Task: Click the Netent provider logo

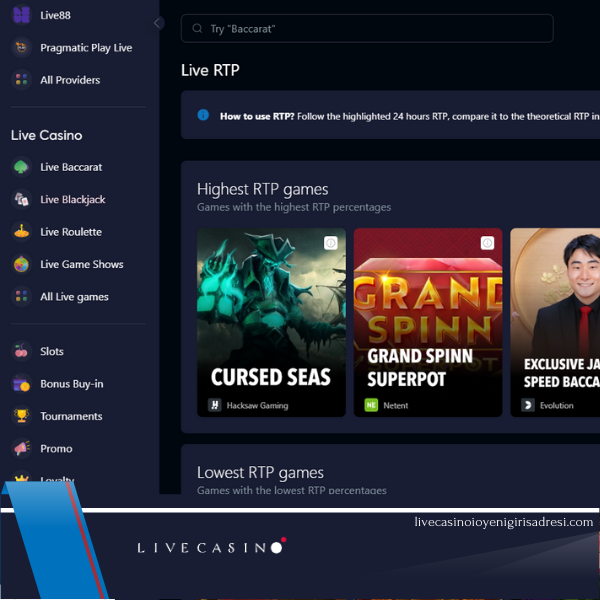Action: click(371, 405)
